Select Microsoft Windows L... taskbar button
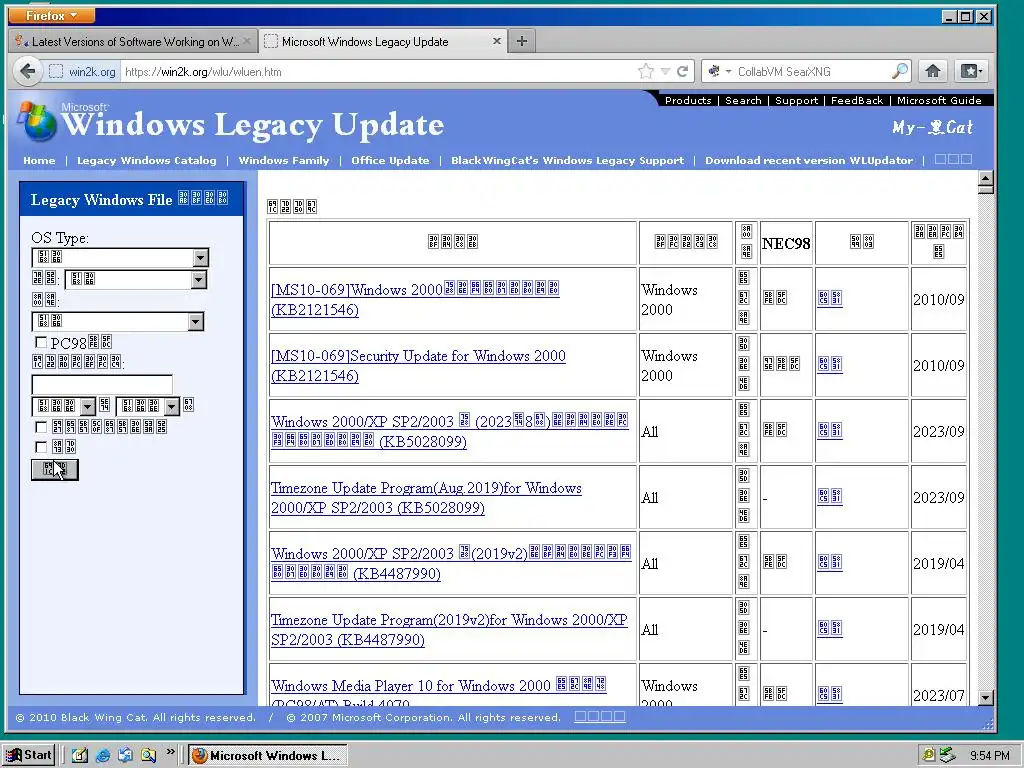Viewport: 1024px width, 768px height. [x=268, y=756]
